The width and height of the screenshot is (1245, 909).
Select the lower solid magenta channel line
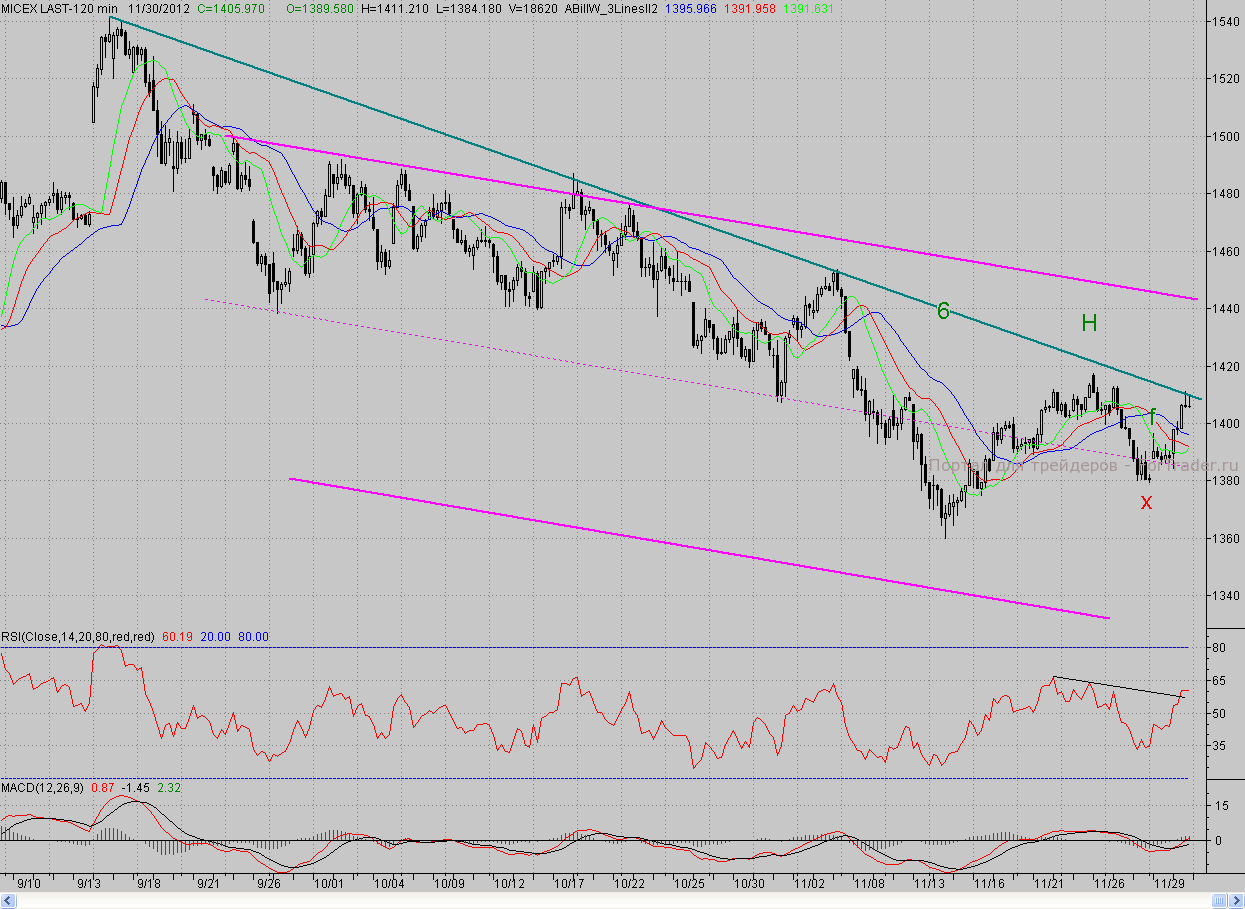pos(700,549)
